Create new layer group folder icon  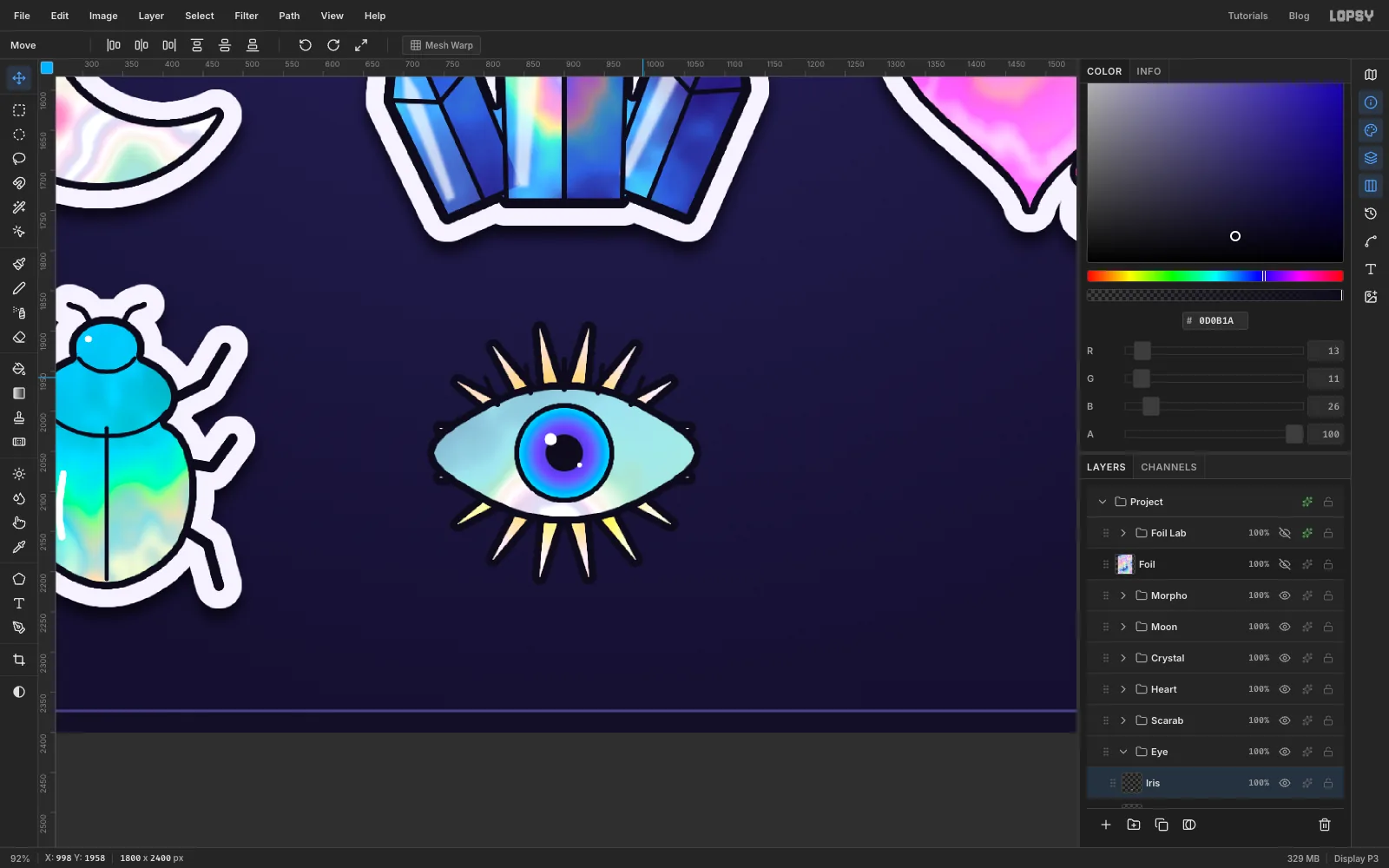point(1134,825)
